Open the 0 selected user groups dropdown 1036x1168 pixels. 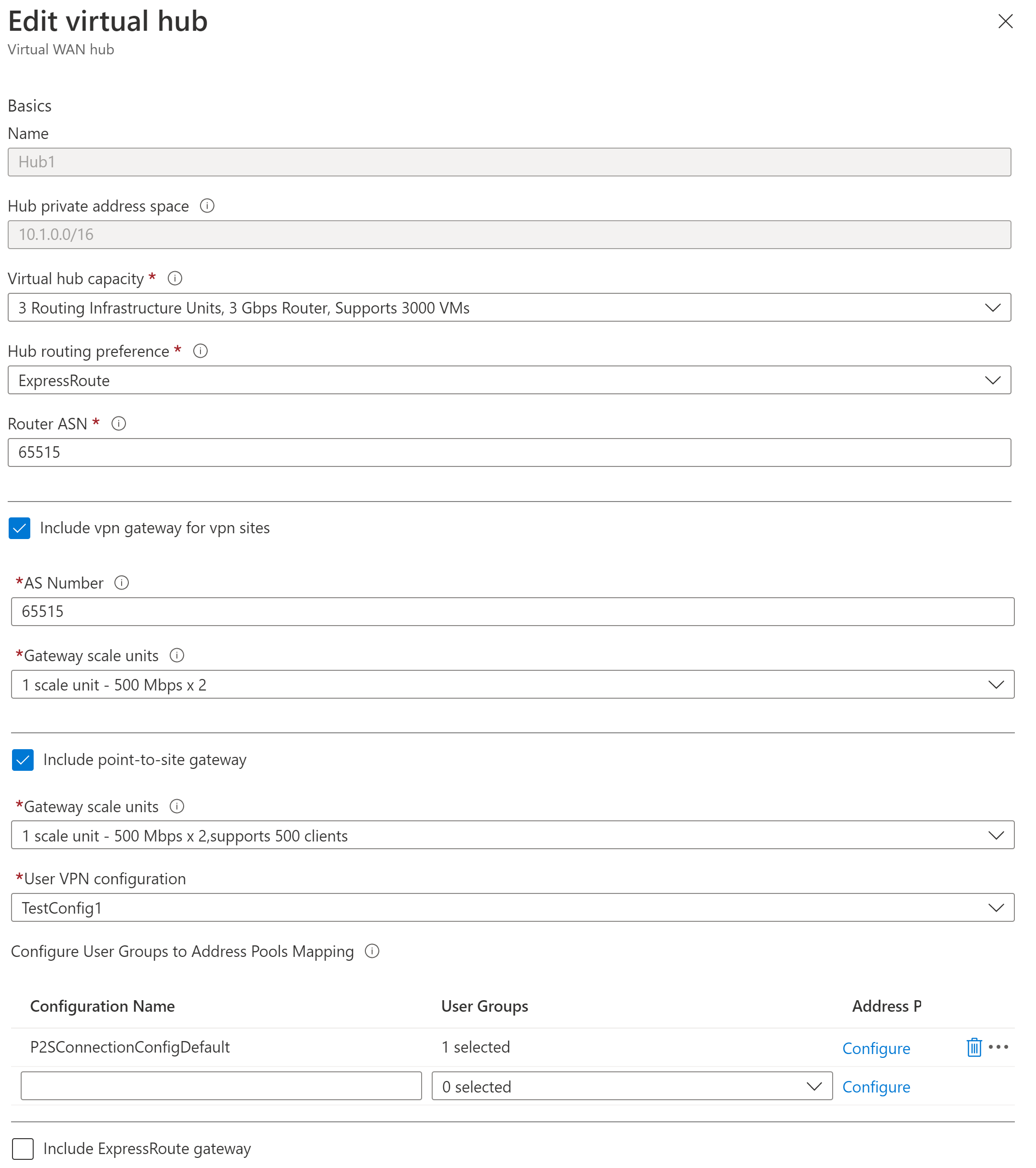pyautogui.click(x=631, y=1086)
